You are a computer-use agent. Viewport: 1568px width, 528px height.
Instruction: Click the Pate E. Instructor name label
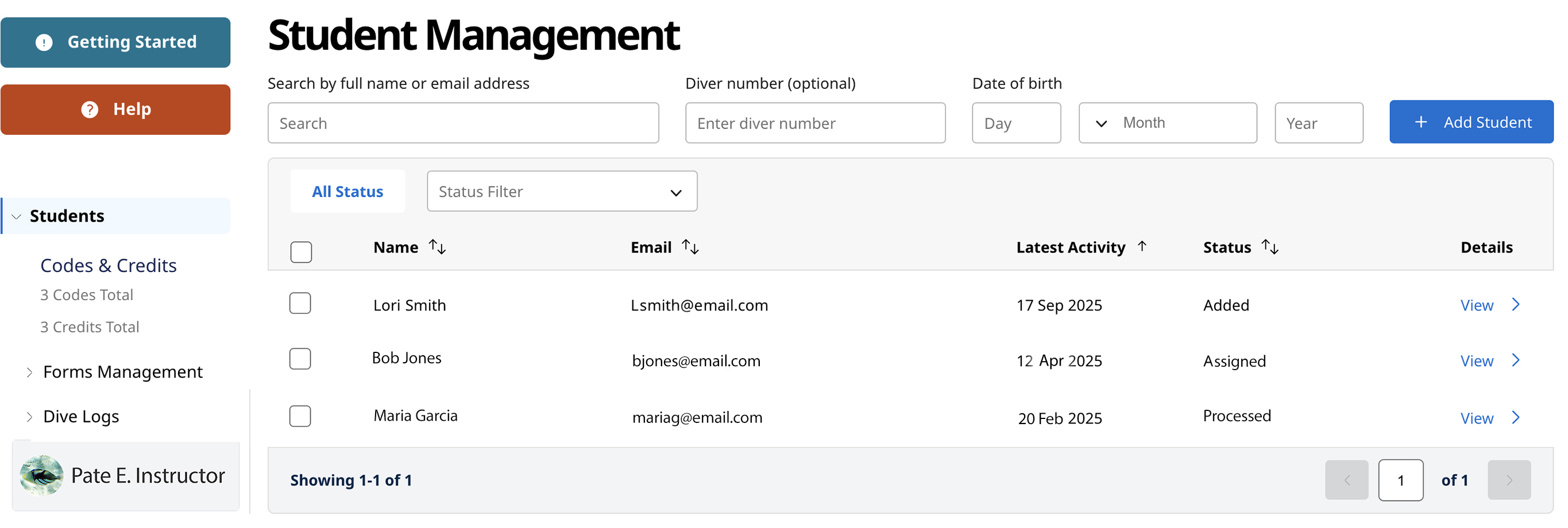point(148,476)
